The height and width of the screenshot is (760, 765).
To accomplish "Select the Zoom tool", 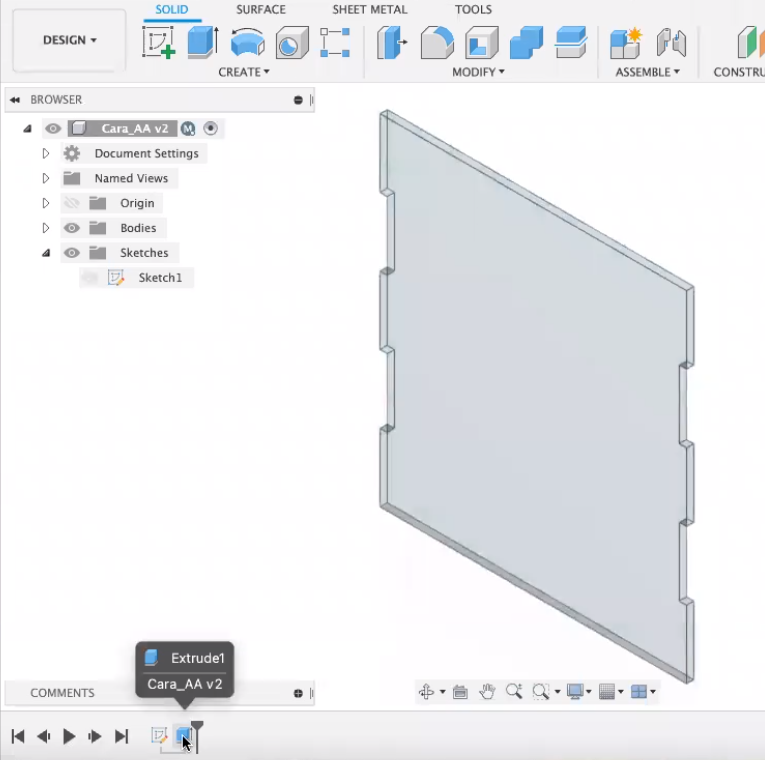I will 514,691.
